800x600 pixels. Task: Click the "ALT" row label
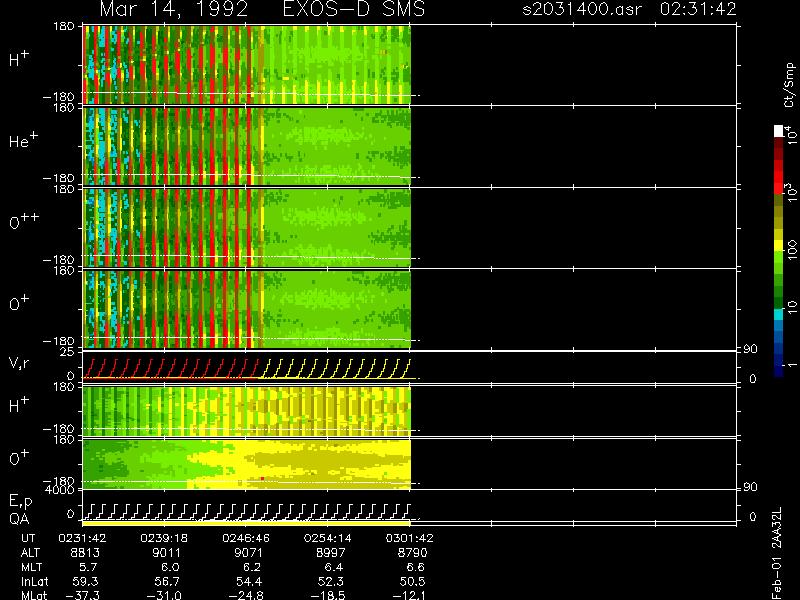(30, 553)
